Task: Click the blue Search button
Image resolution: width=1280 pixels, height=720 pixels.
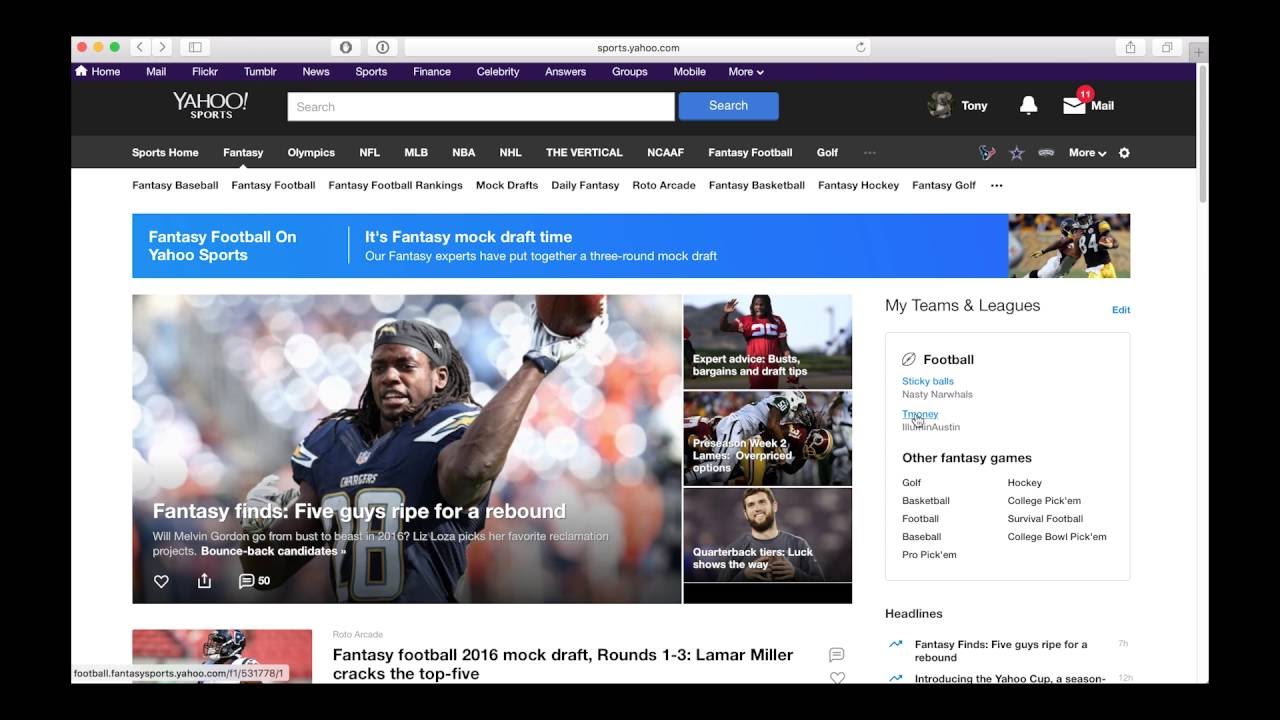Action: pyautogui.click(x=728, y=106)
